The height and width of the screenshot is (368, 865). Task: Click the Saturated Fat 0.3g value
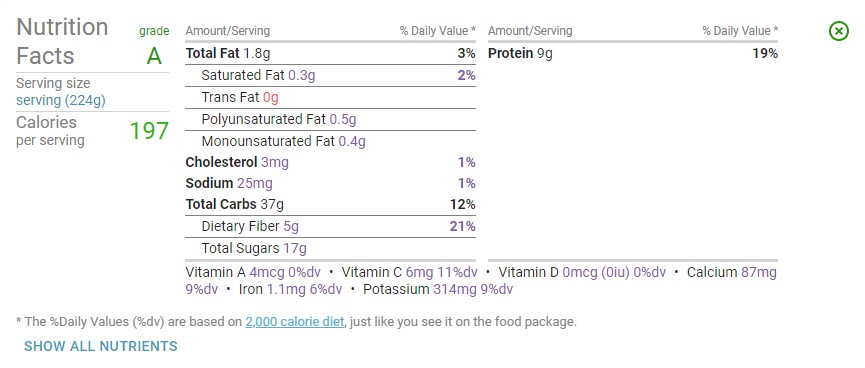302,75
